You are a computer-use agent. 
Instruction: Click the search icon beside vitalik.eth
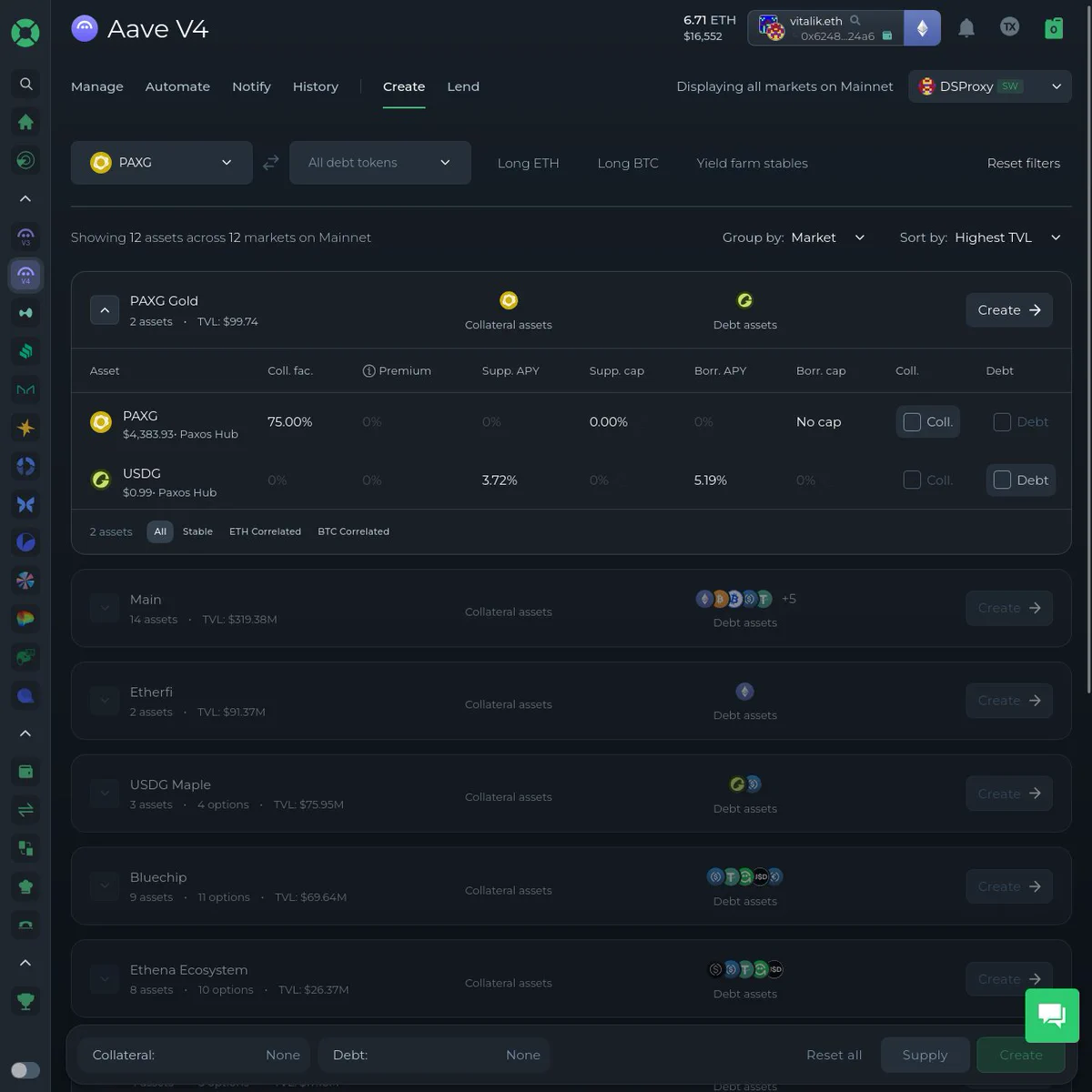[x=854, y=20]
